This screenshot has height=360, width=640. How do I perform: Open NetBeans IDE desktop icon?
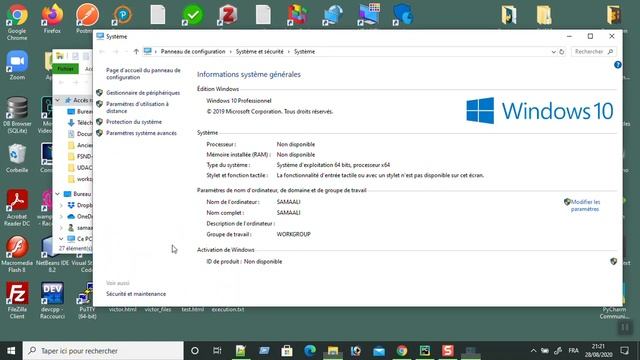coord(52,254)
